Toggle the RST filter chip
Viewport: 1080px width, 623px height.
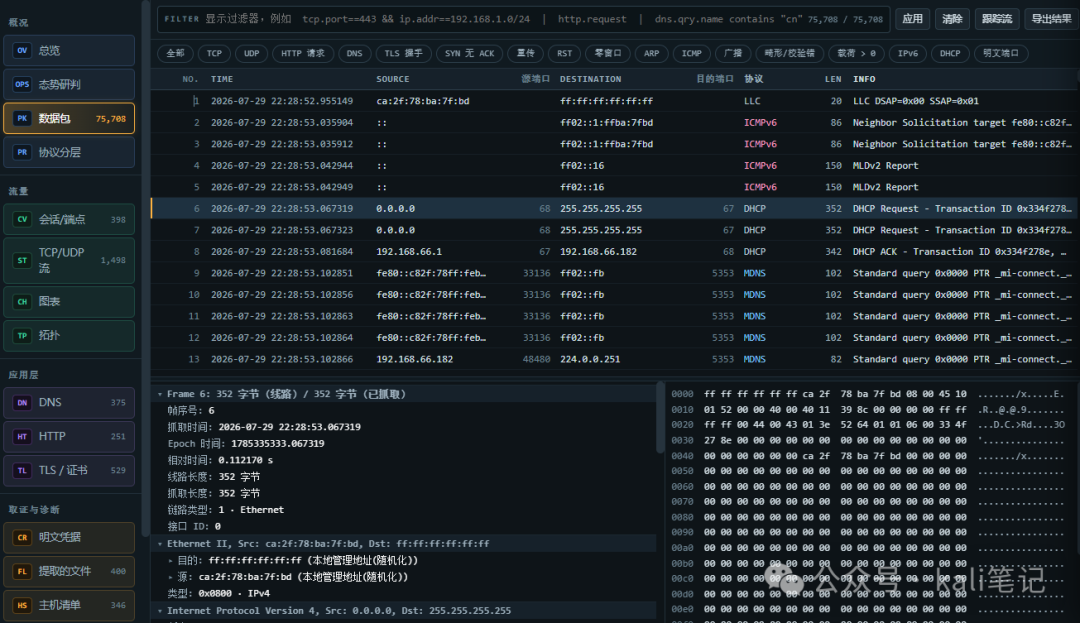tap(564, 53)
